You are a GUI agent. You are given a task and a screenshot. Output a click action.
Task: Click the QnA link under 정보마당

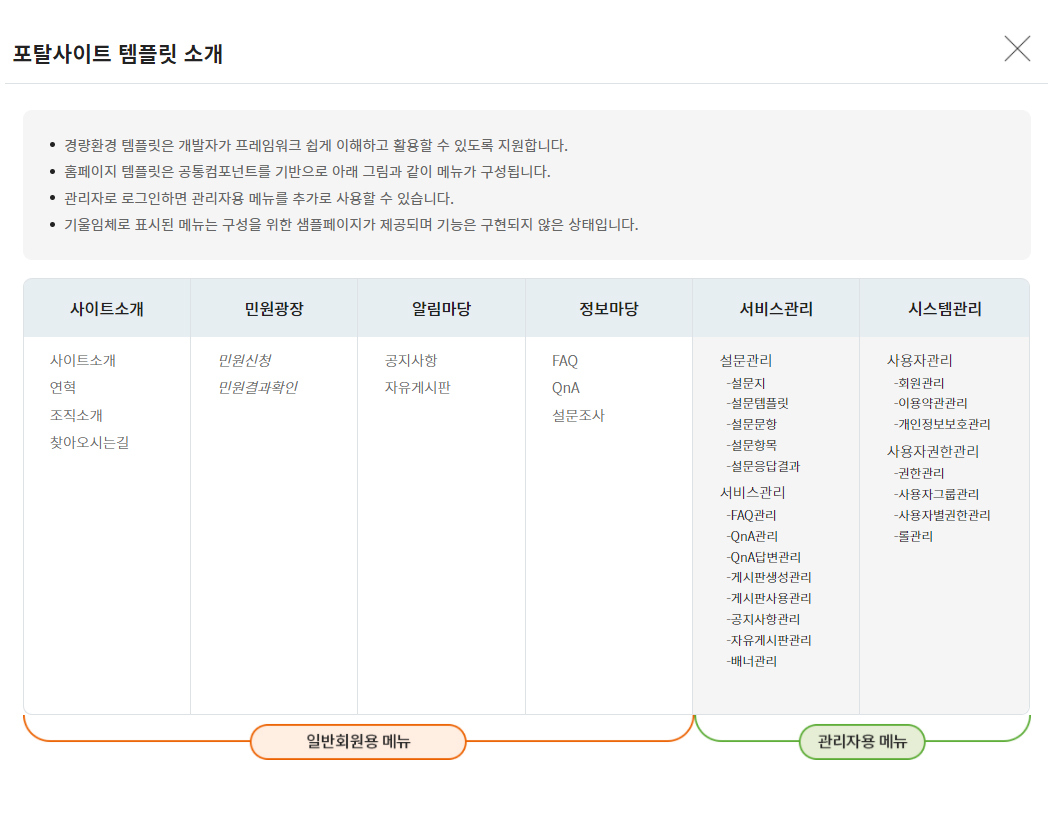click(566, 387)
